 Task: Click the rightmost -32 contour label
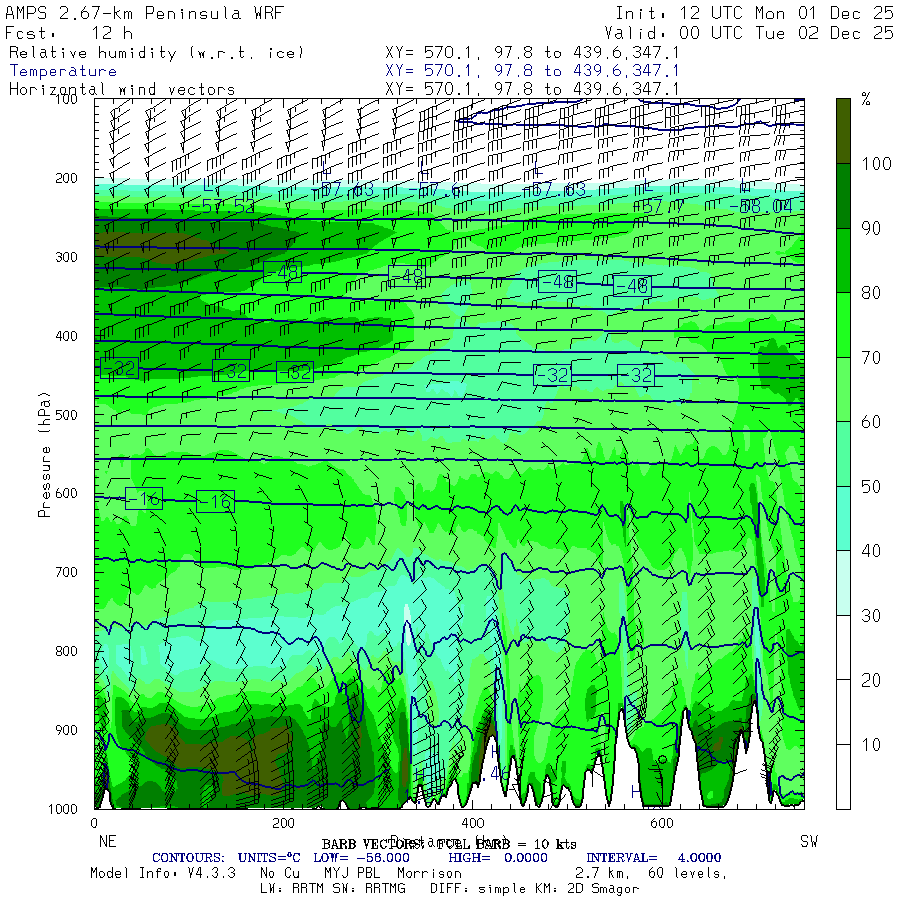click(637, 375)
